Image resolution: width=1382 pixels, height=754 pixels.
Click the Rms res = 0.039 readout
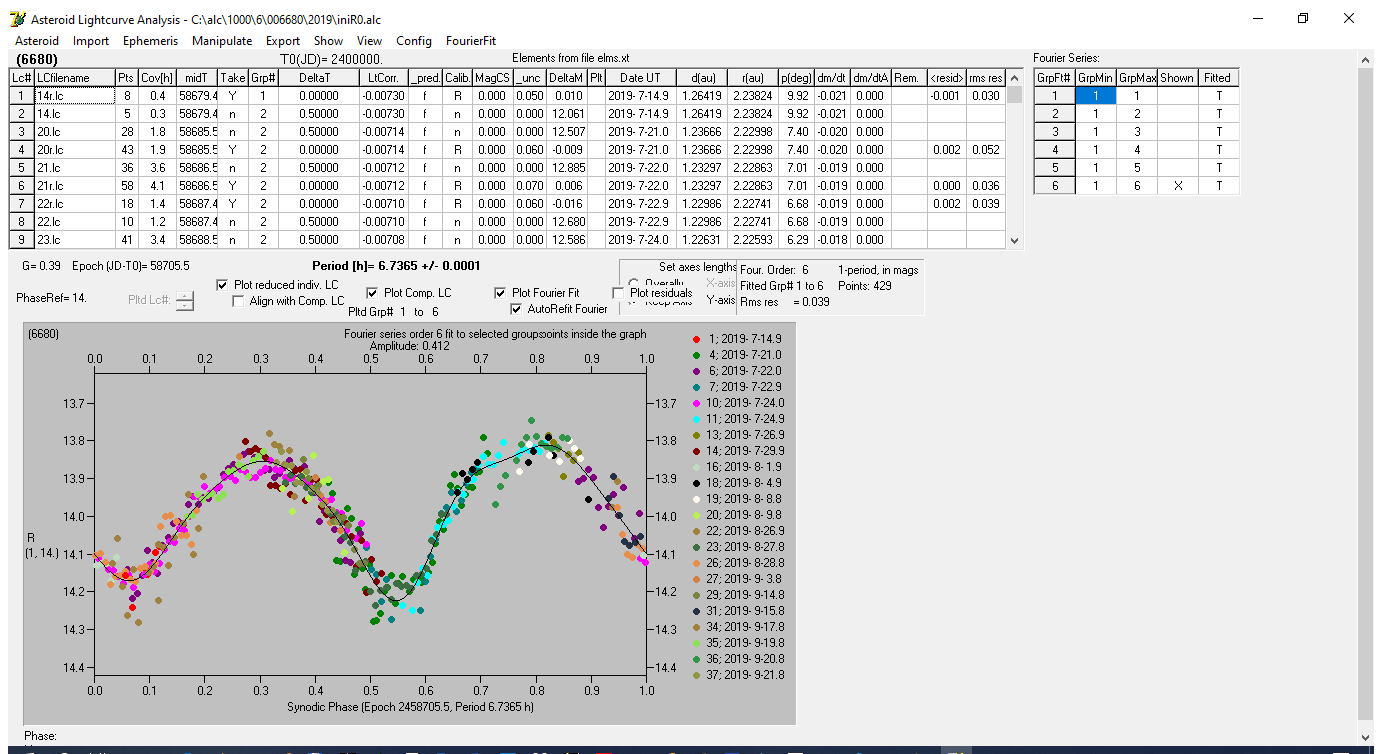pyautogui.click(x=784, y=302)
